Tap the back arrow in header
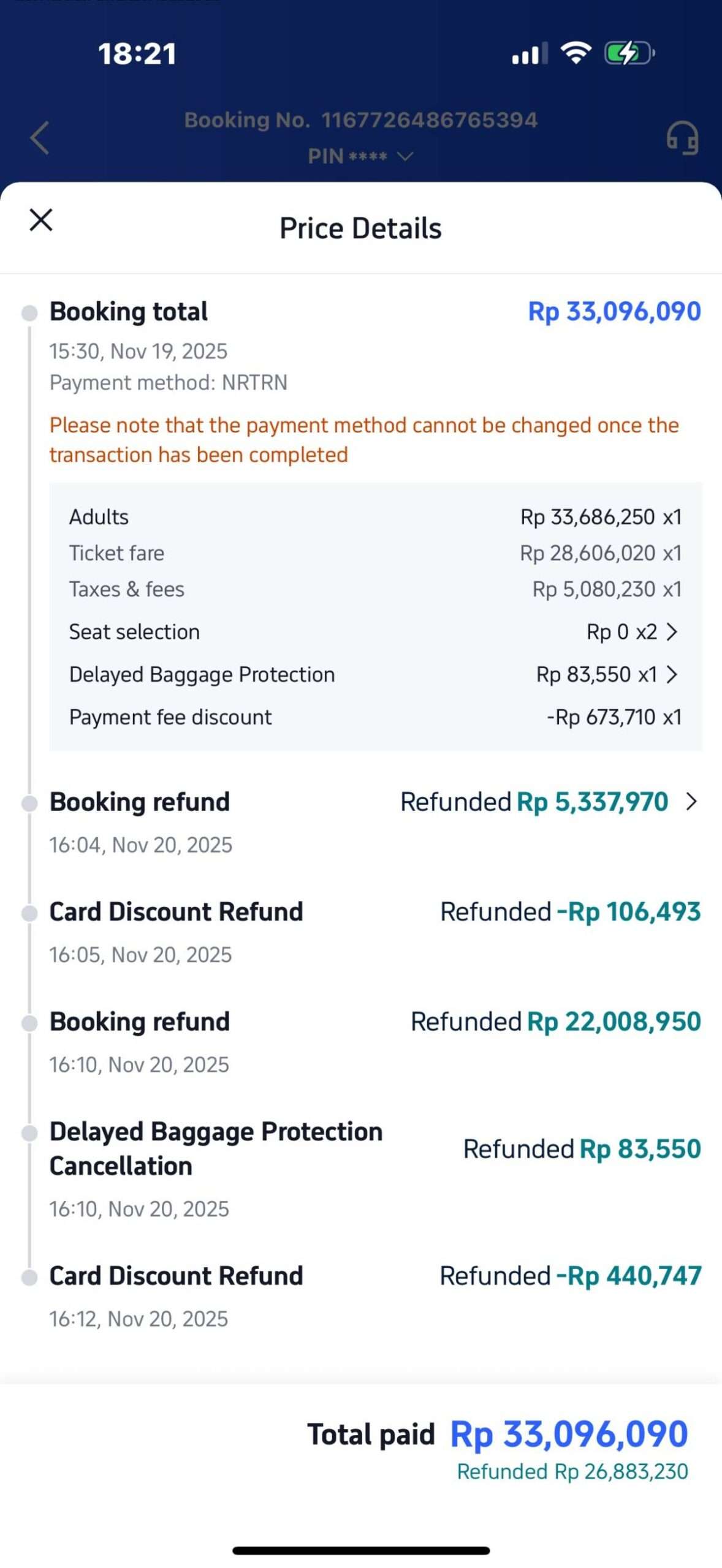Viewport: 722px width, 1568px height. (40, 137)
